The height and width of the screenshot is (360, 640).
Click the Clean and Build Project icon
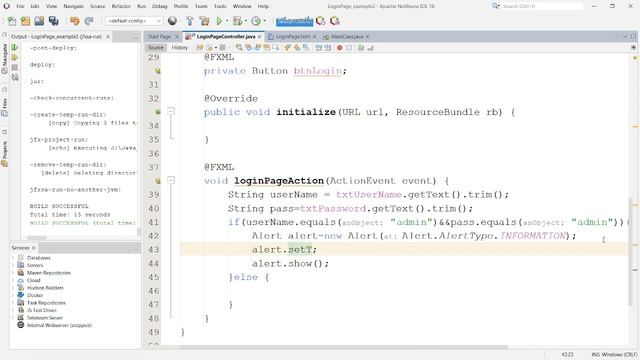coord(204,21)
